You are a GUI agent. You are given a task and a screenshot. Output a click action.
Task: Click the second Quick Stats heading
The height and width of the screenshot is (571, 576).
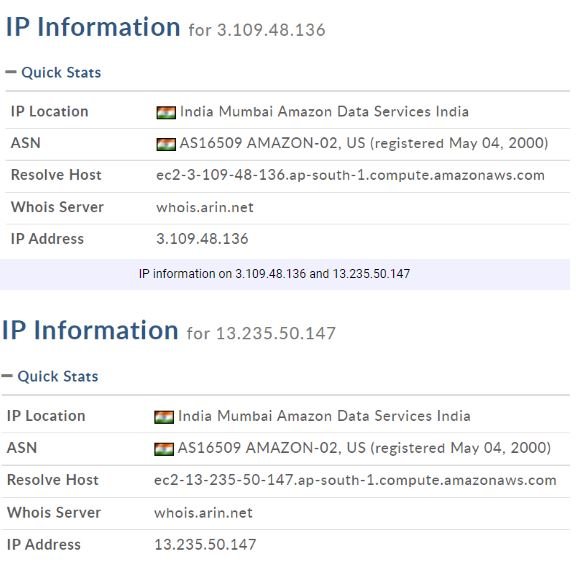click(x=58, y=376)
